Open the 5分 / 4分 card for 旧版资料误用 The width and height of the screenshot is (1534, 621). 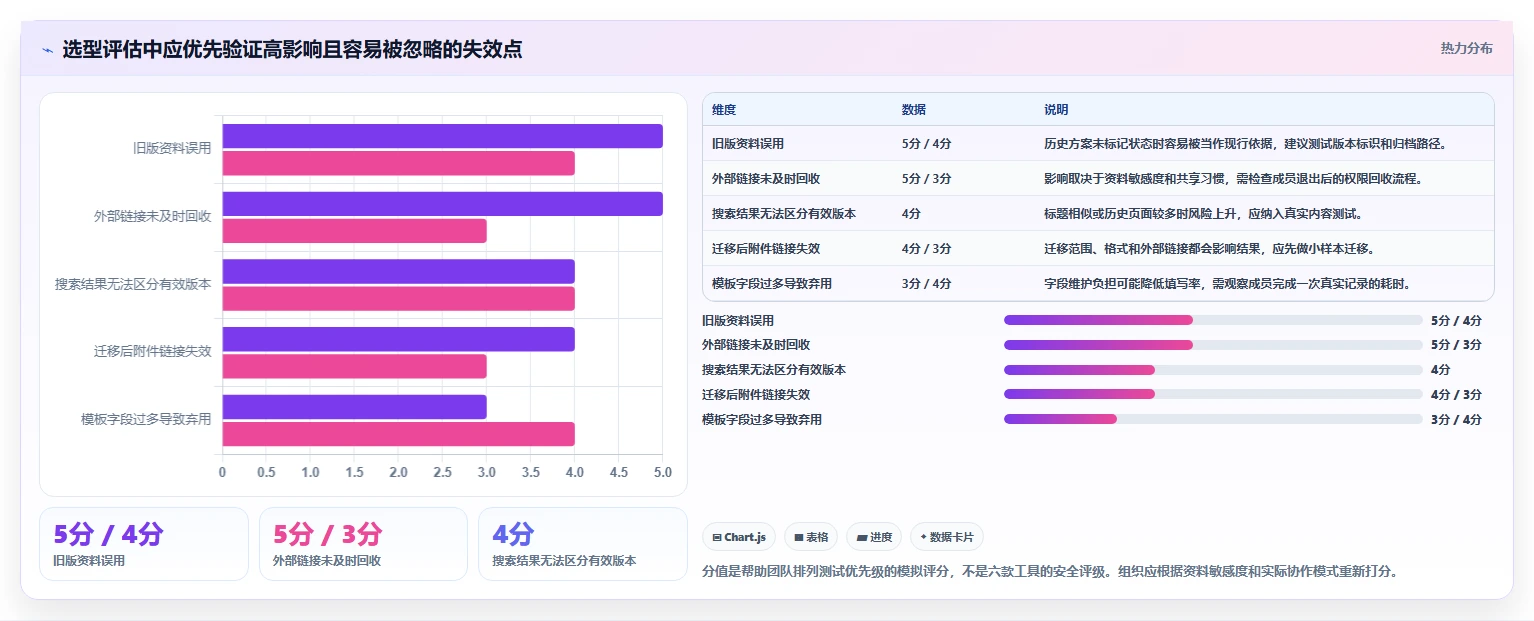tap(144, 544)
